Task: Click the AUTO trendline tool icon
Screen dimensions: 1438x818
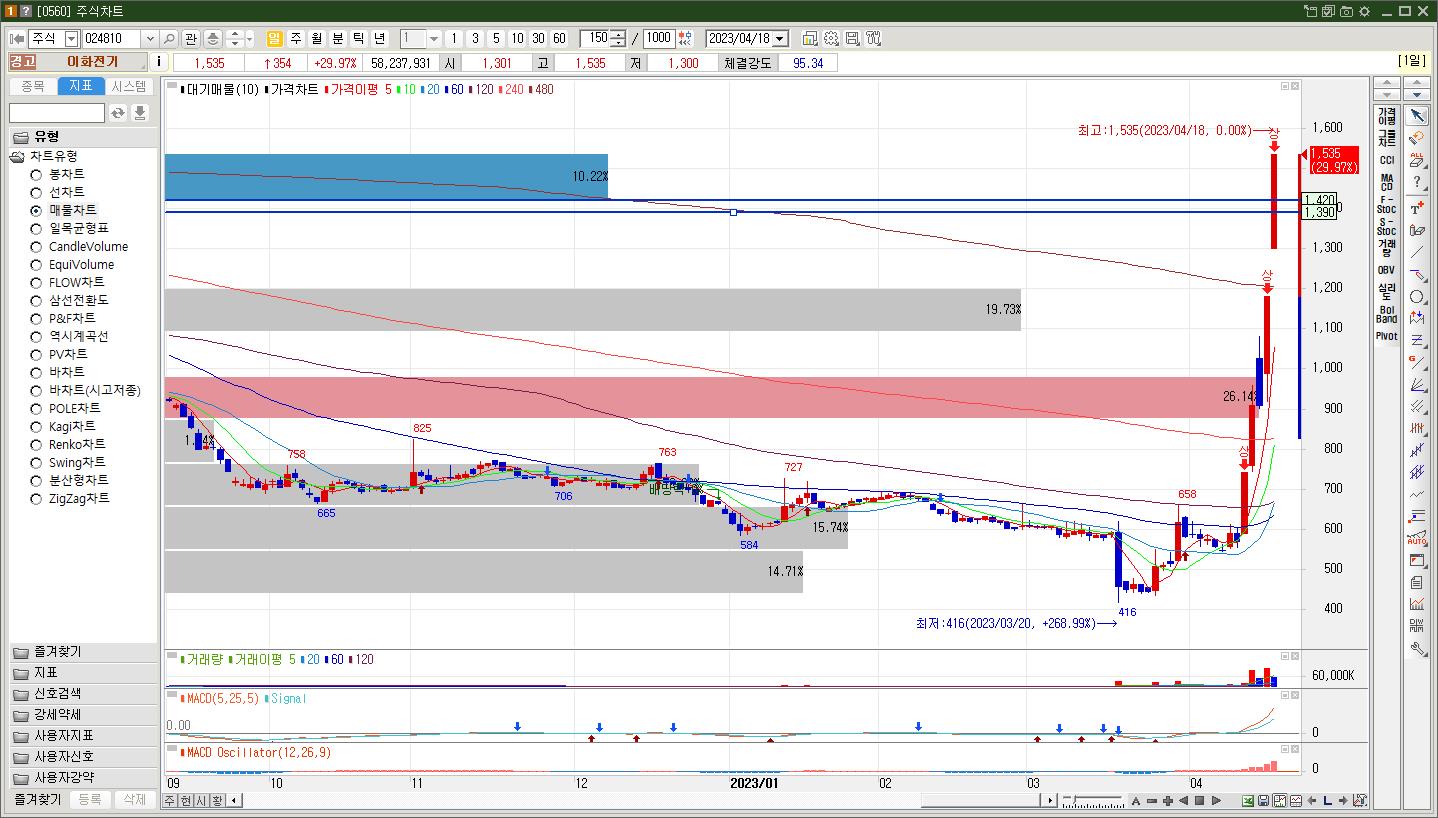Action: click(x=1417, y=539)
